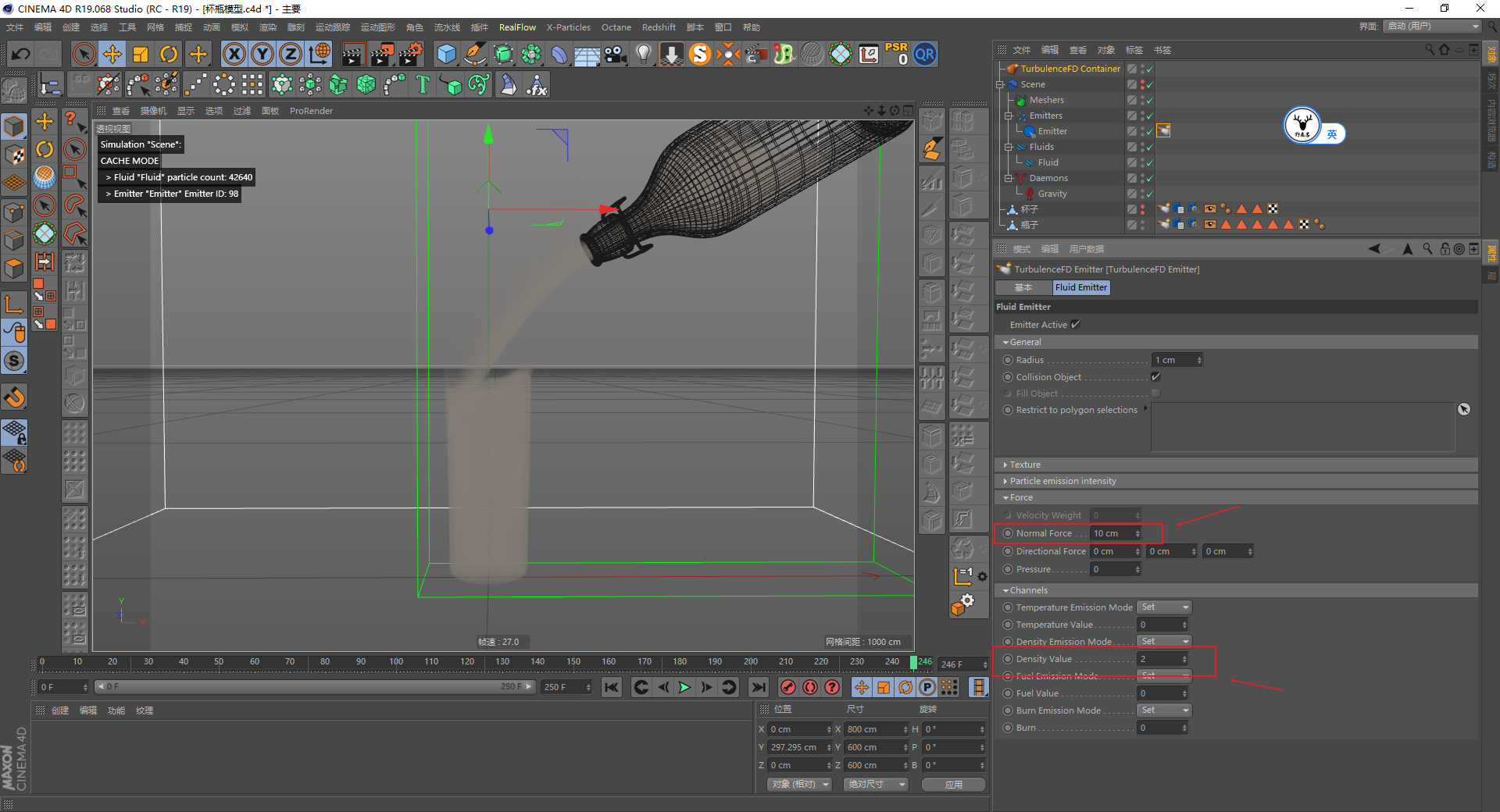Open the Temperature Emission Mode dropdown
Viewport: 1500px width, 812px height.
coord(1164,607)
